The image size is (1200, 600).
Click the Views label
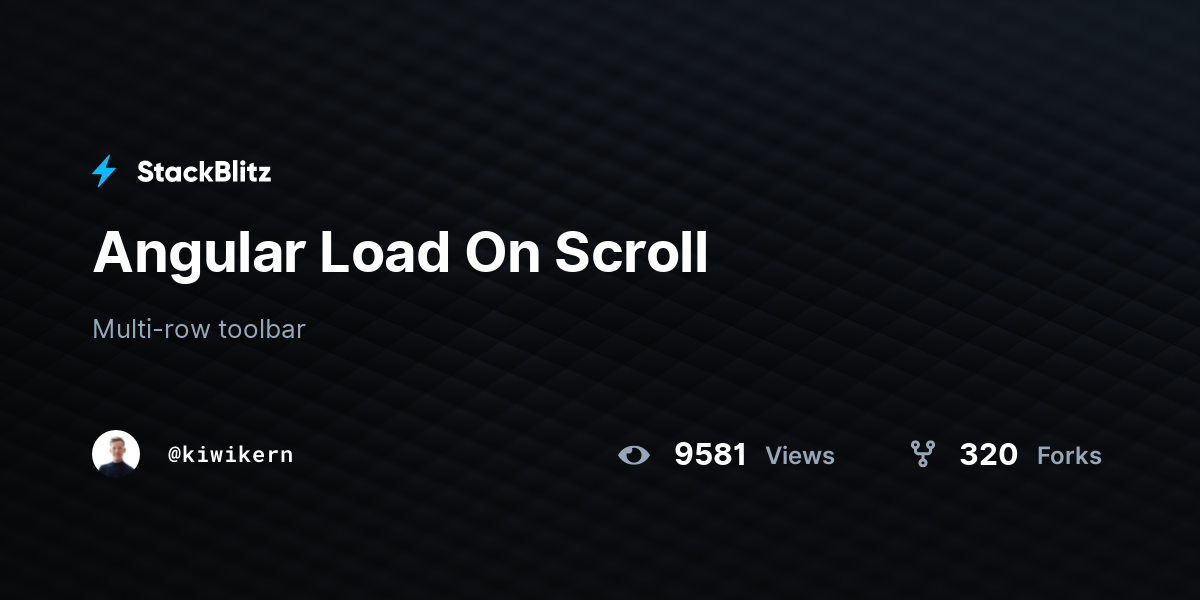(x=800, y=456)
